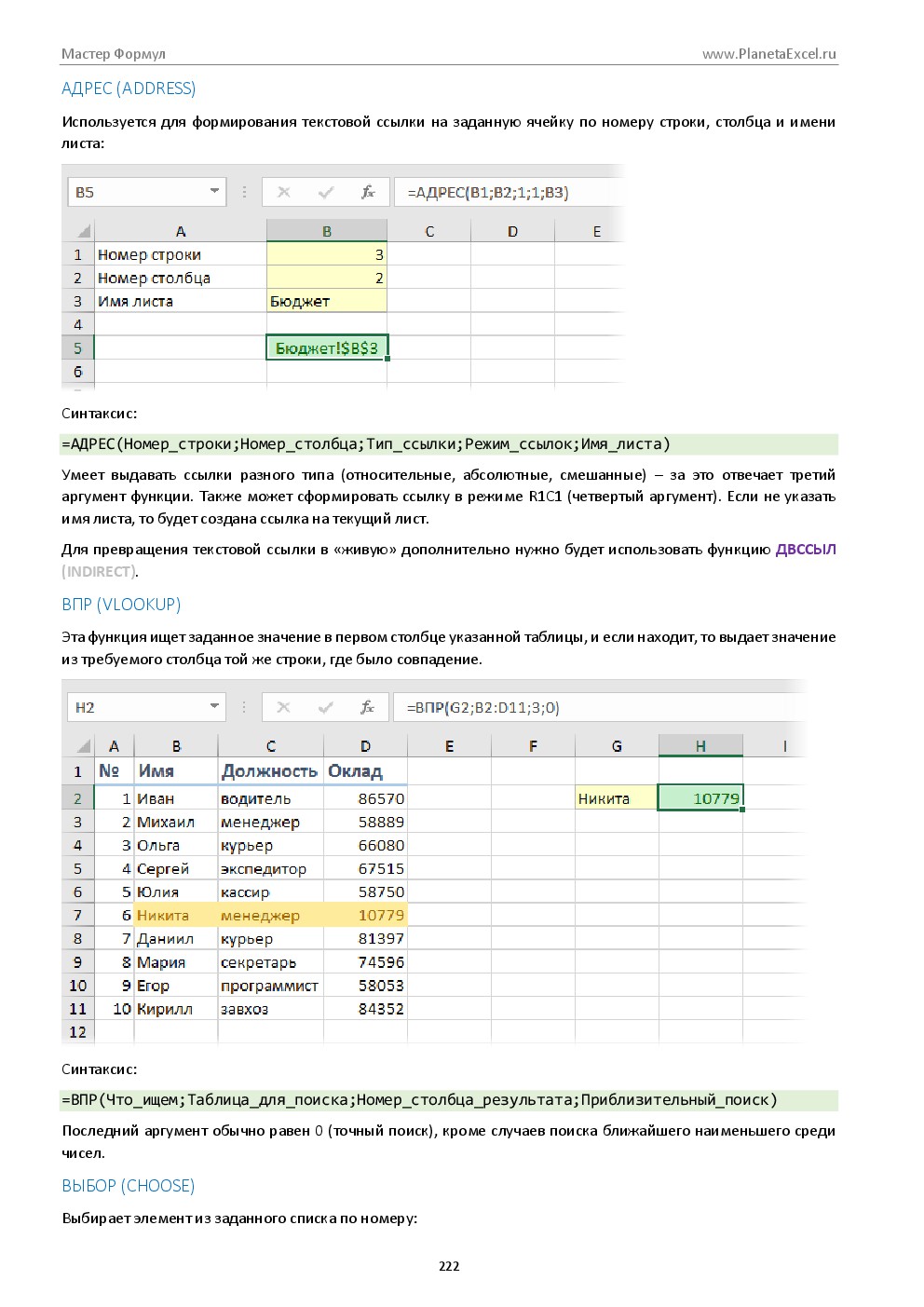Select the name cell Иван
The image size is (924, 1307).
click(176, 798)
